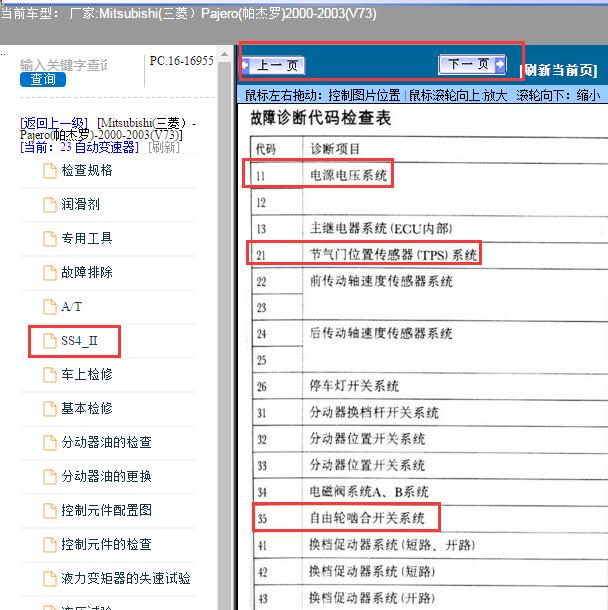The width and height of the screenshot is (608, 610).
Task: Go to previous page with 上一页
Action: 273,65
